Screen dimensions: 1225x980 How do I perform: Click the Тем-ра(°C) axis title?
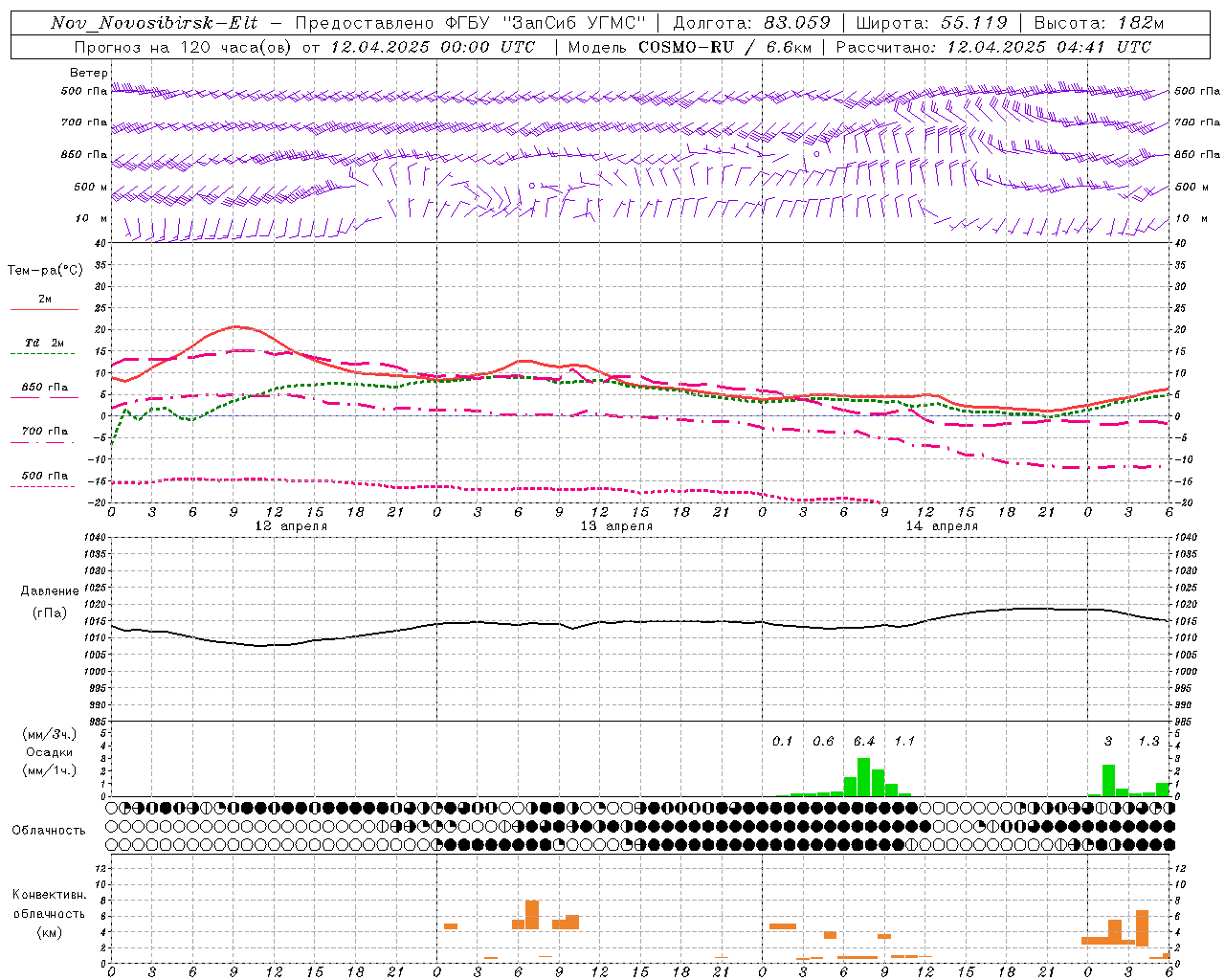(x=45, y=271)
